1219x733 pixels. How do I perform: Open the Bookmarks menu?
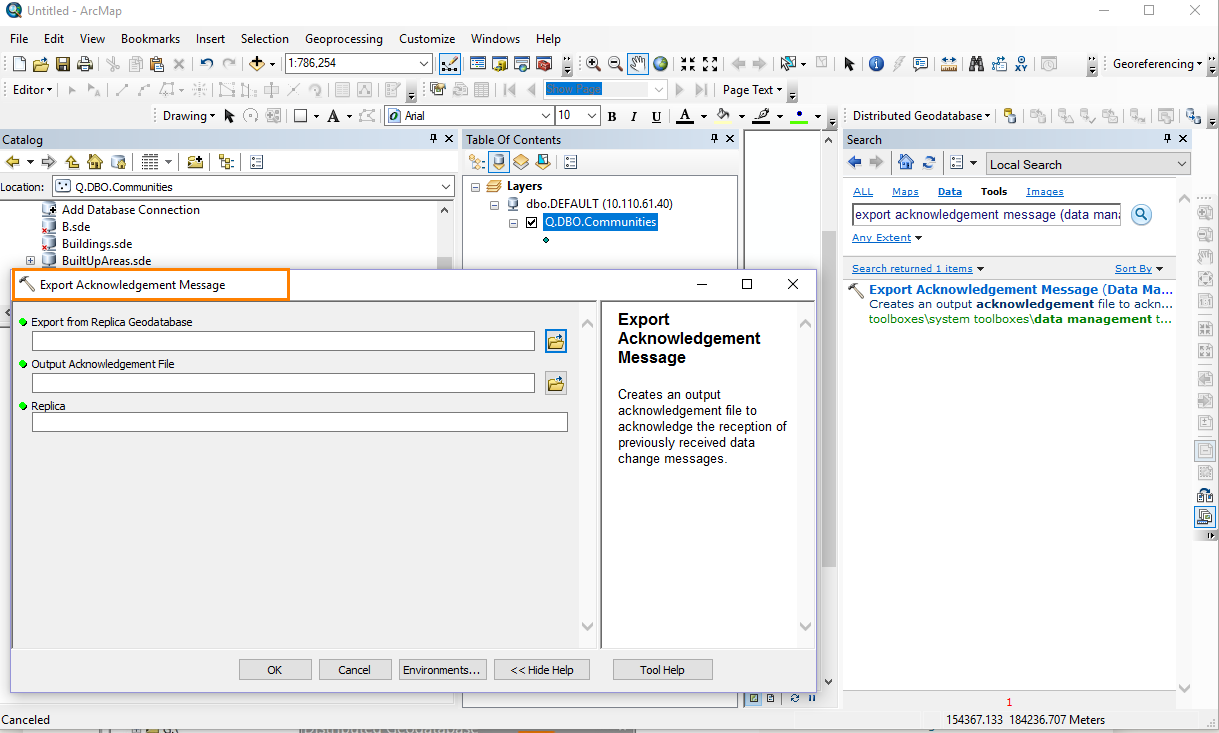click(x=150, y=39)
